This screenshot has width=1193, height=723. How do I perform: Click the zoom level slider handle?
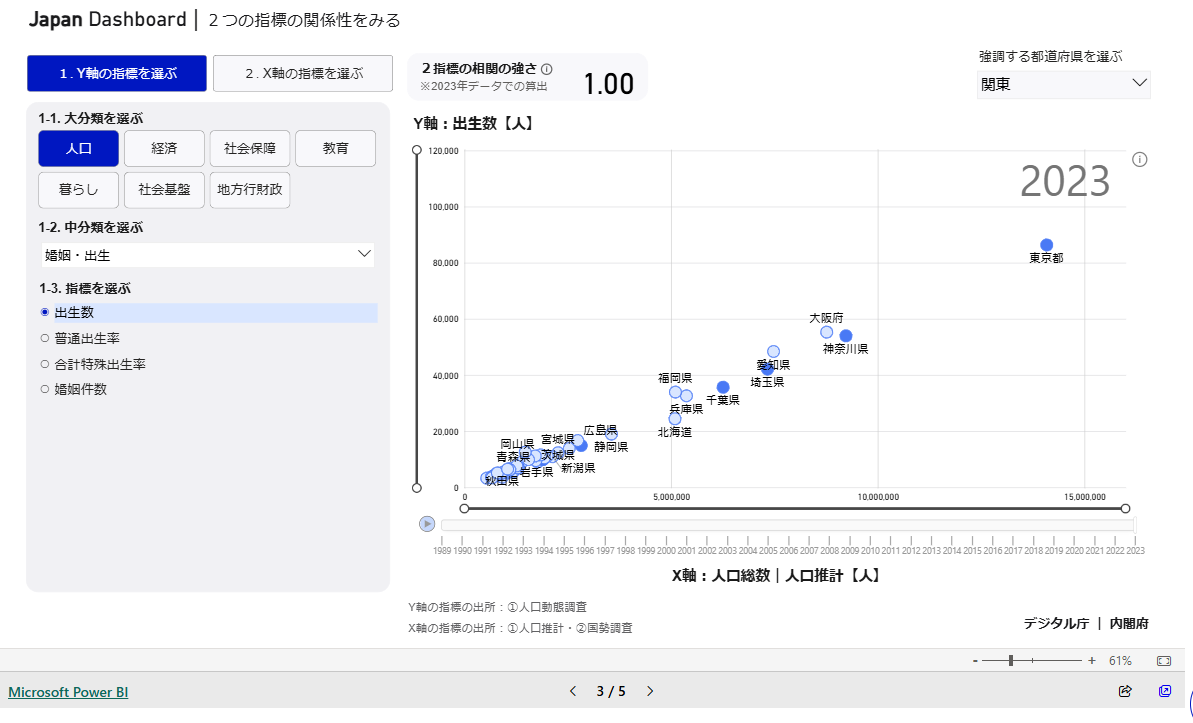coord(1010,661)
